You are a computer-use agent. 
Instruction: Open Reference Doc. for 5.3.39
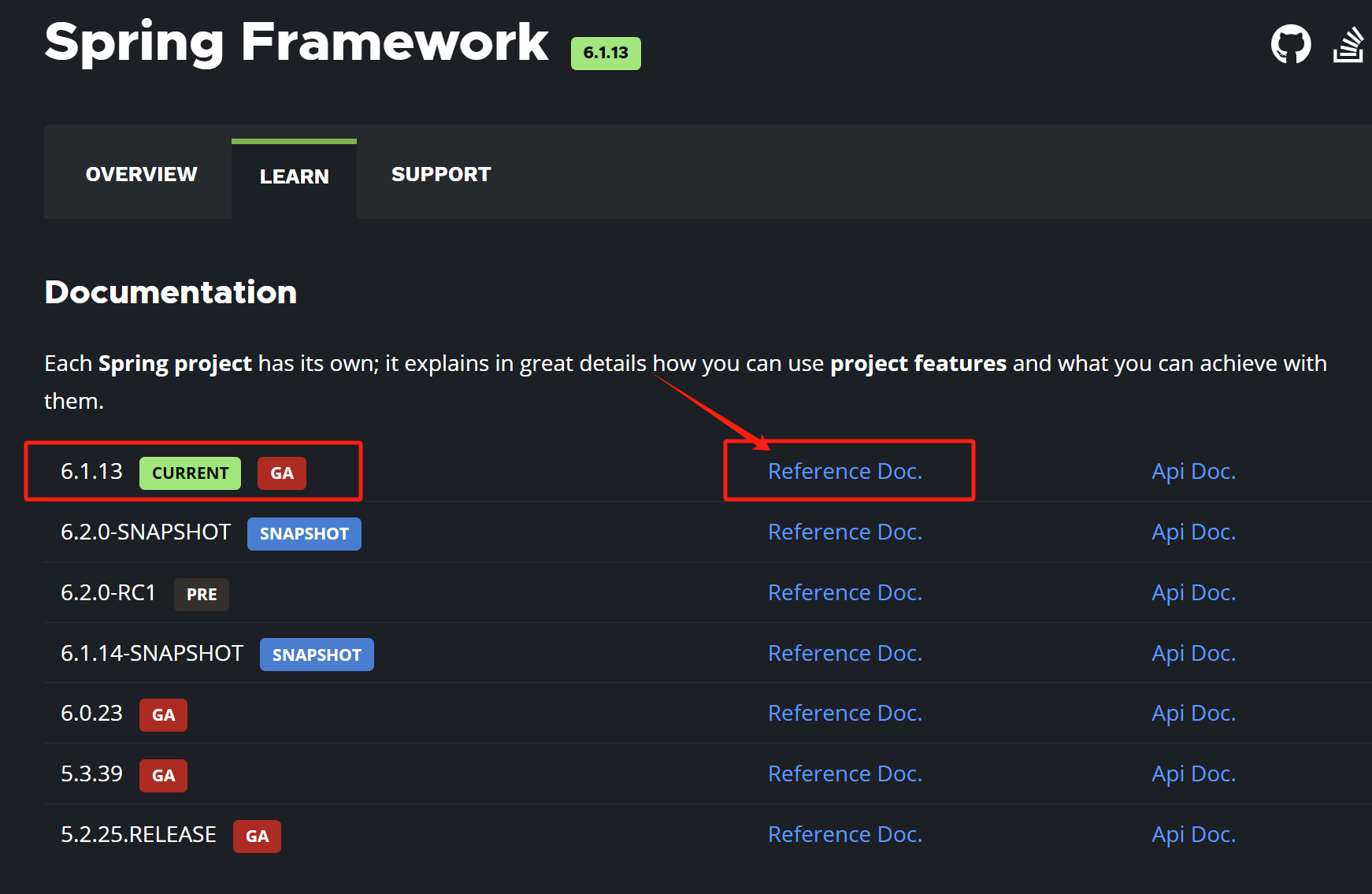pos(845,773)
